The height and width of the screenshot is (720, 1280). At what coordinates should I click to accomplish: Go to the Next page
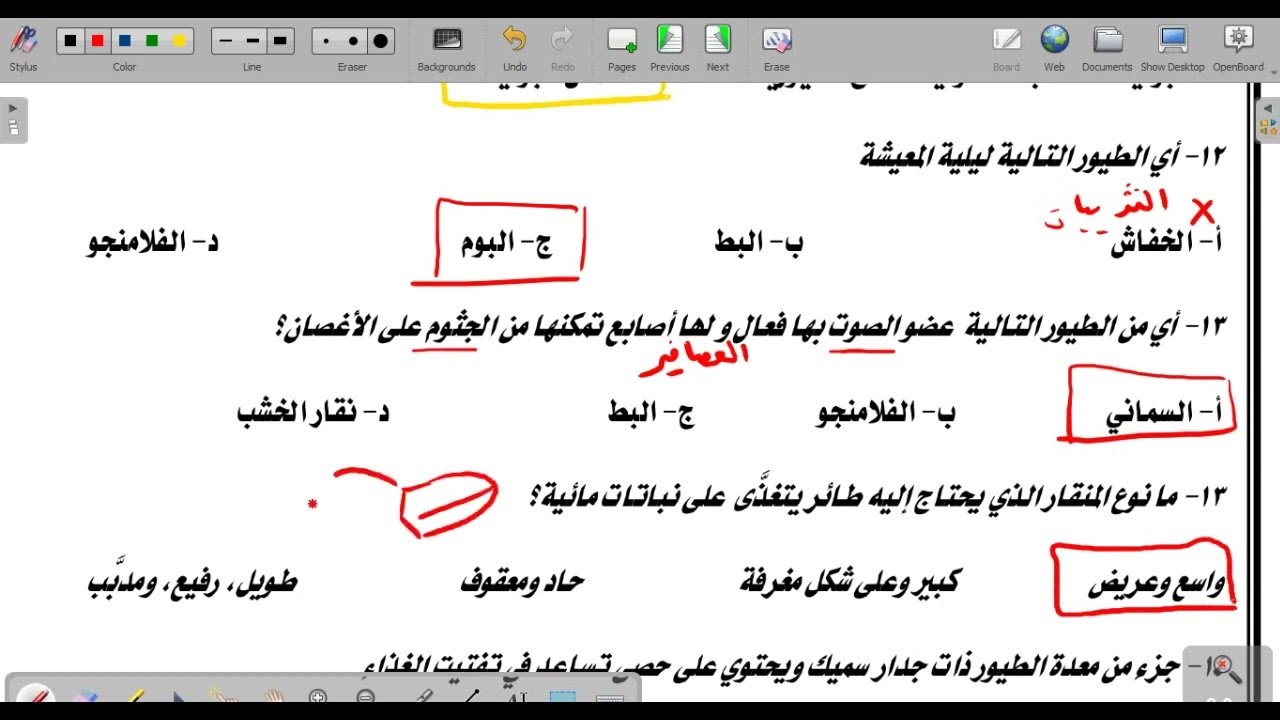click(717, 48)
